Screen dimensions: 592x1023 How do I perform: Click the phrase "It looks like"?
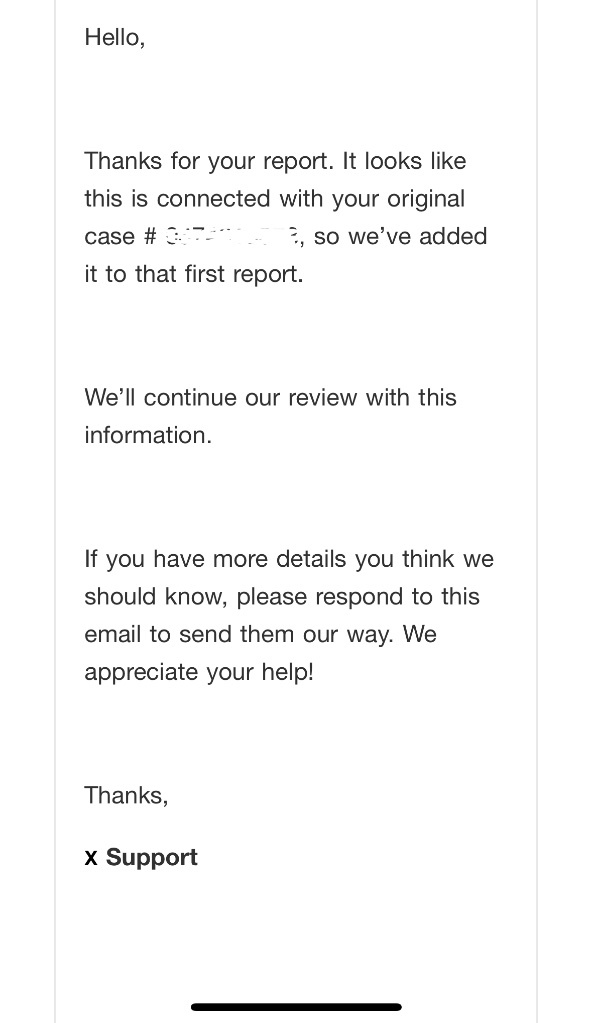pyautogui.click(x=404, y=161)
